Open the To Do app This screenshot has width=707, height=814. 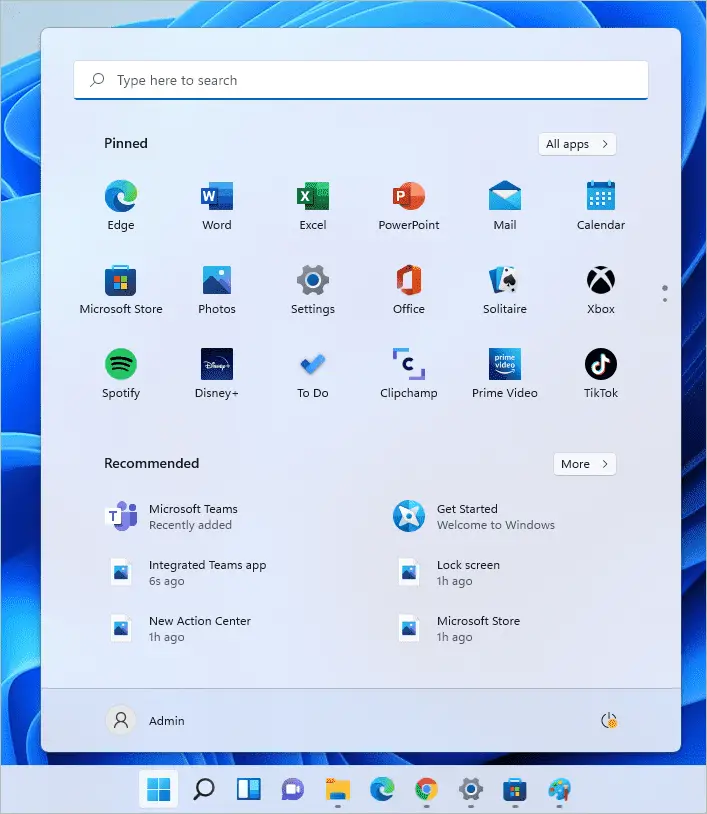click(312, 373)
